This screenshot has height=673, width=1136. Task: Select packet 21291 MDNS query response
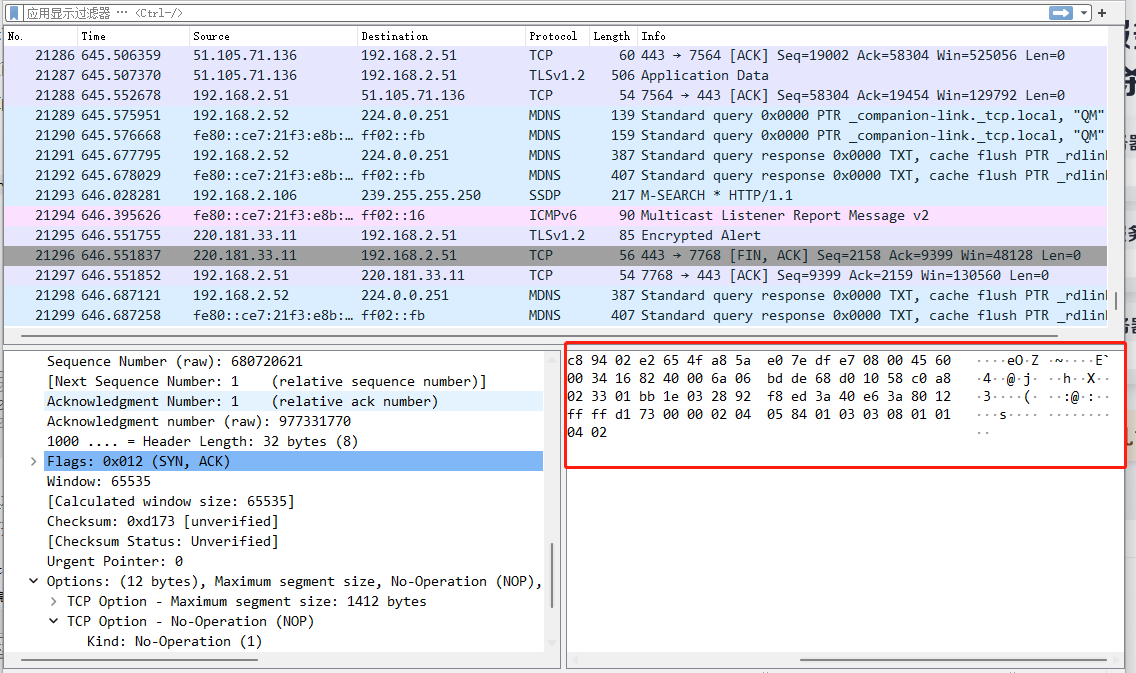556,156
